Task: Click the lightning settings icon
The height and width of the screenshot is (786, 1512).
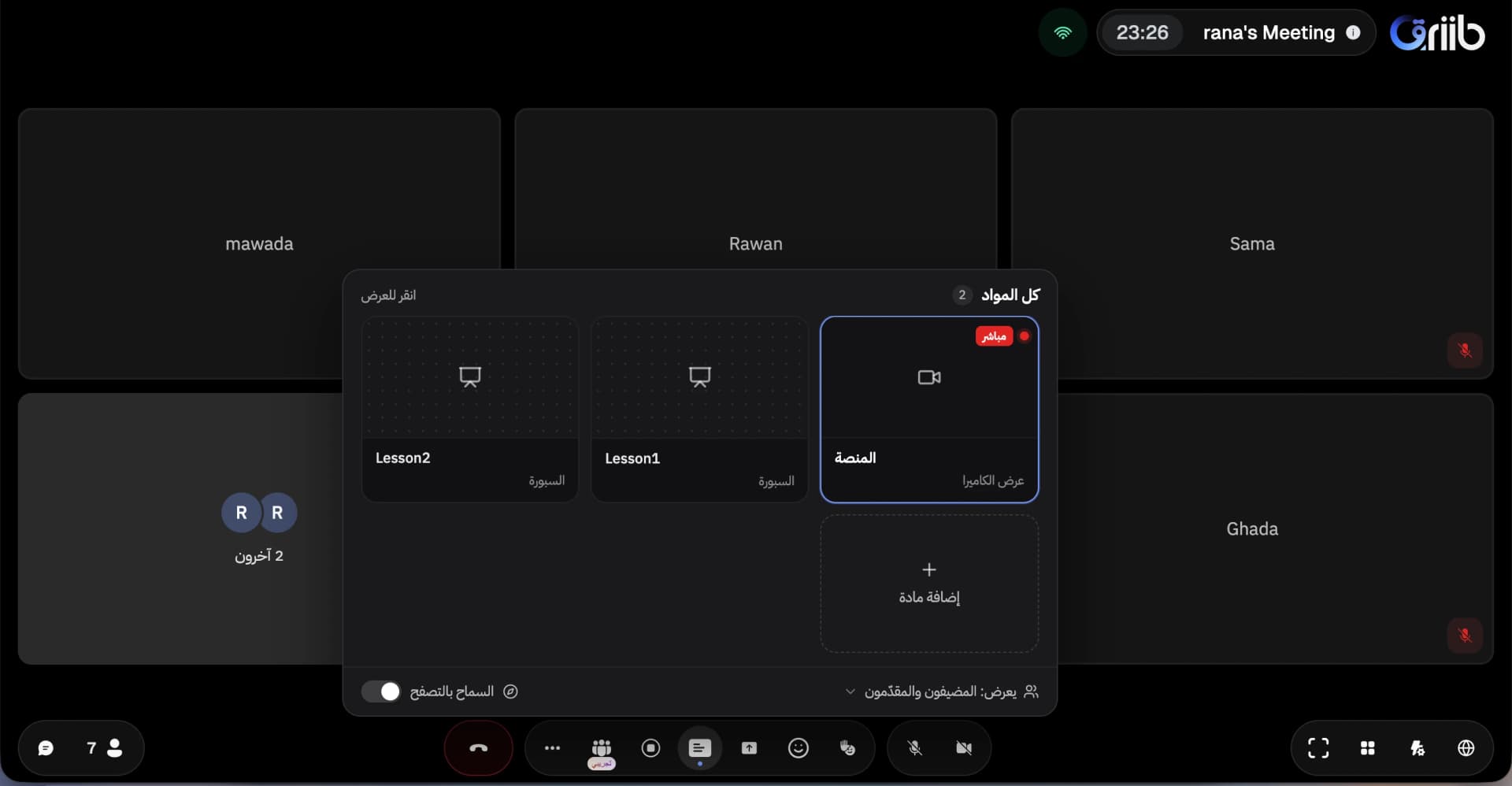Action: tap(1417, 747)
